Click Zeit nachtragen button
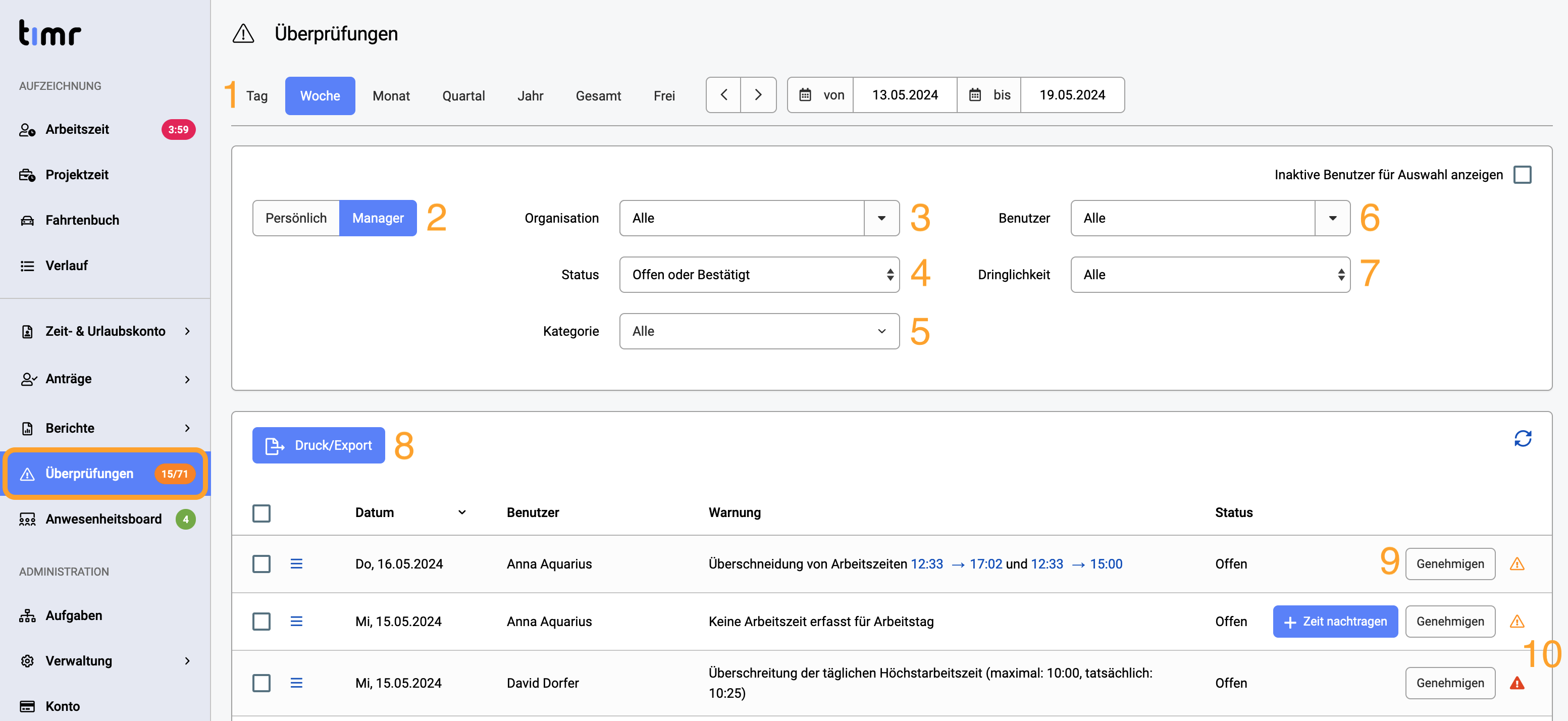The height and width of the screenshot is (721, 1568). [1335, 622]
